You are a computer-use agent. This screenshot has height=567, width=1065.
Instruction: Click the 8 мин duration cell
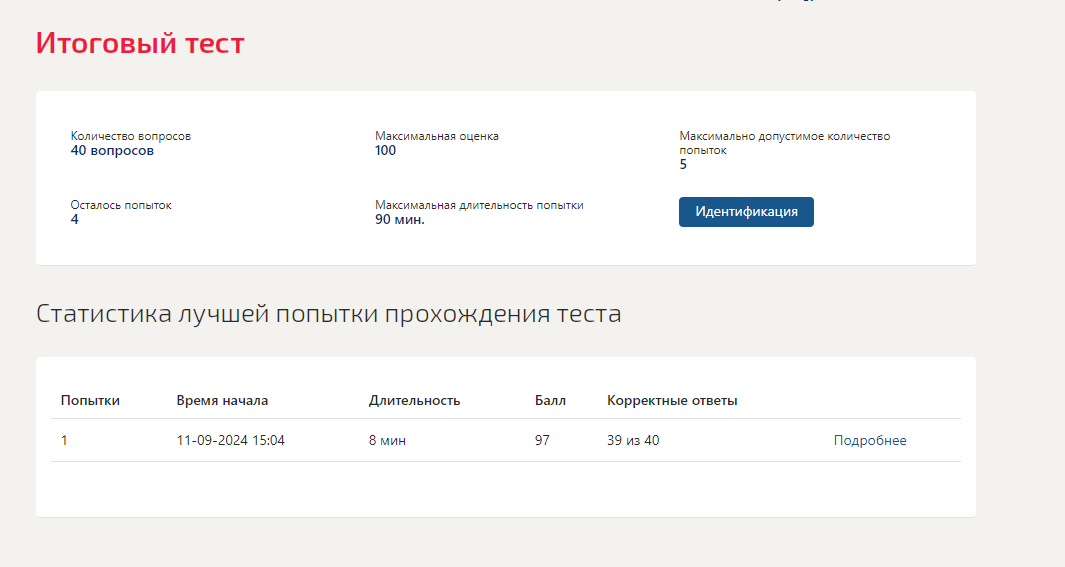pos(387,441)
